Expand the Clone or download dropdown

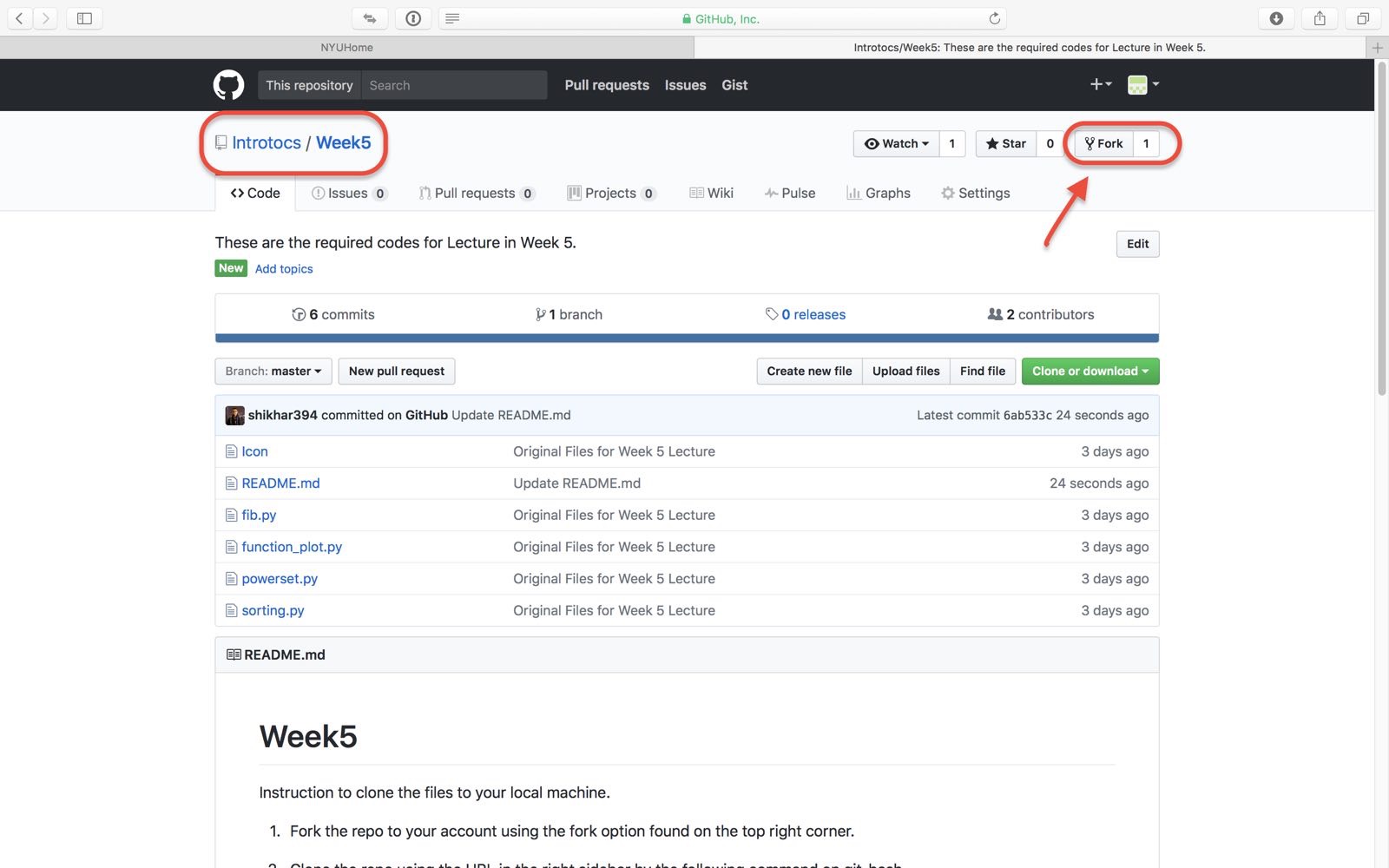(1090, 371)
